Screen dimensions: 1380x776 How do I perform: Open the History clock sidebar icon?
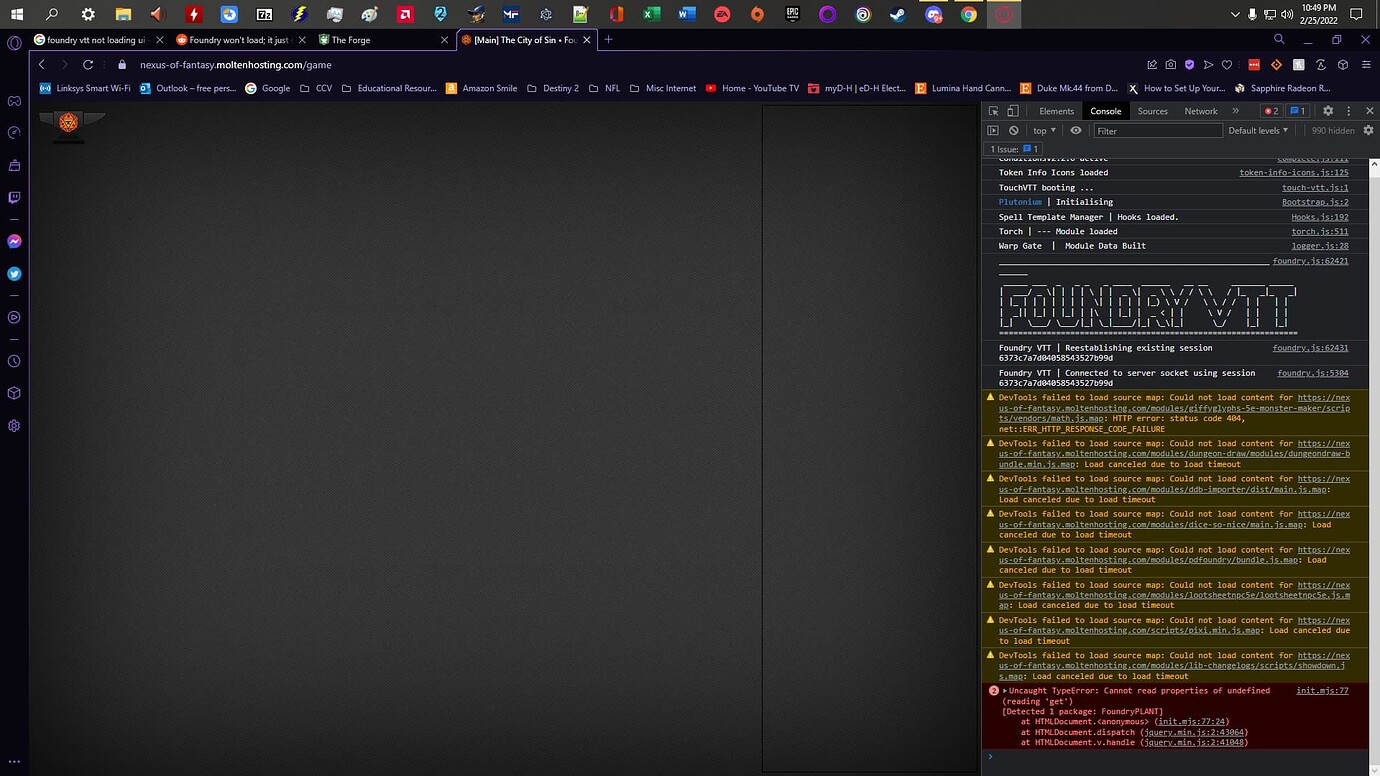click(x=14, y=361)
